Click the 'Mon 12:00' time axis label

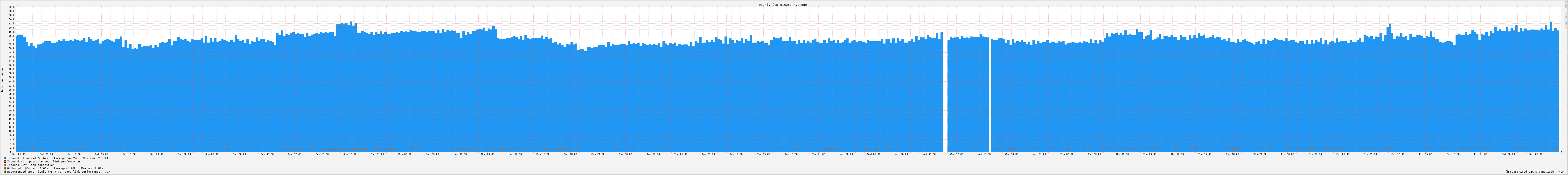pyautogui.click(x=515, y=154)
